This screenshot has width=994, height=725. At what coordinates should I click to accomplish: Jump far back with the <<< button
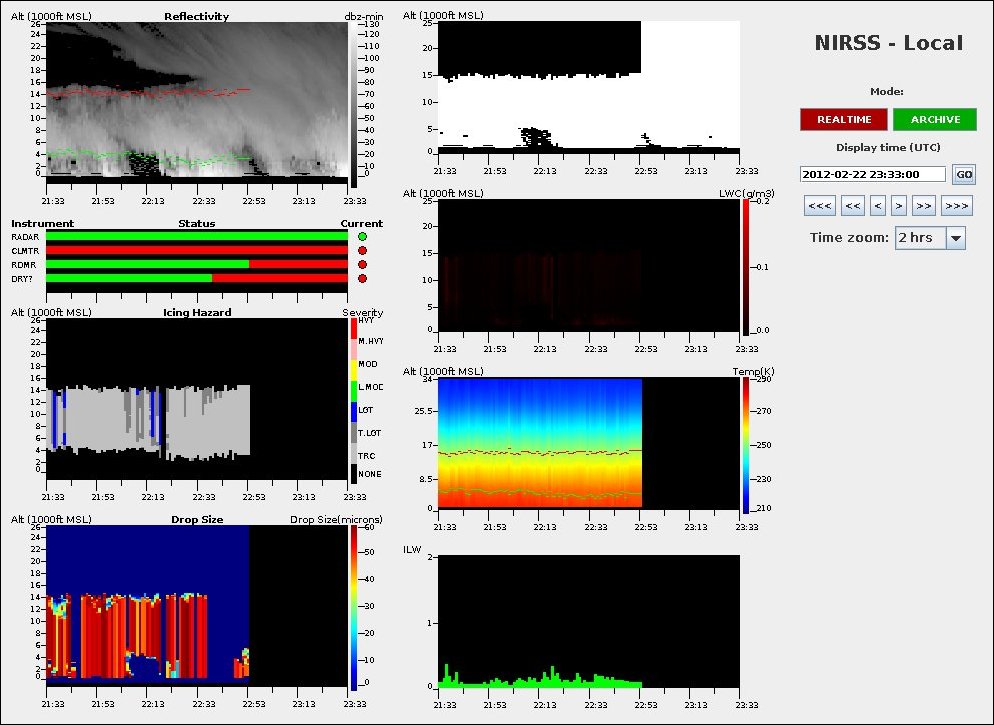point(819,206)
